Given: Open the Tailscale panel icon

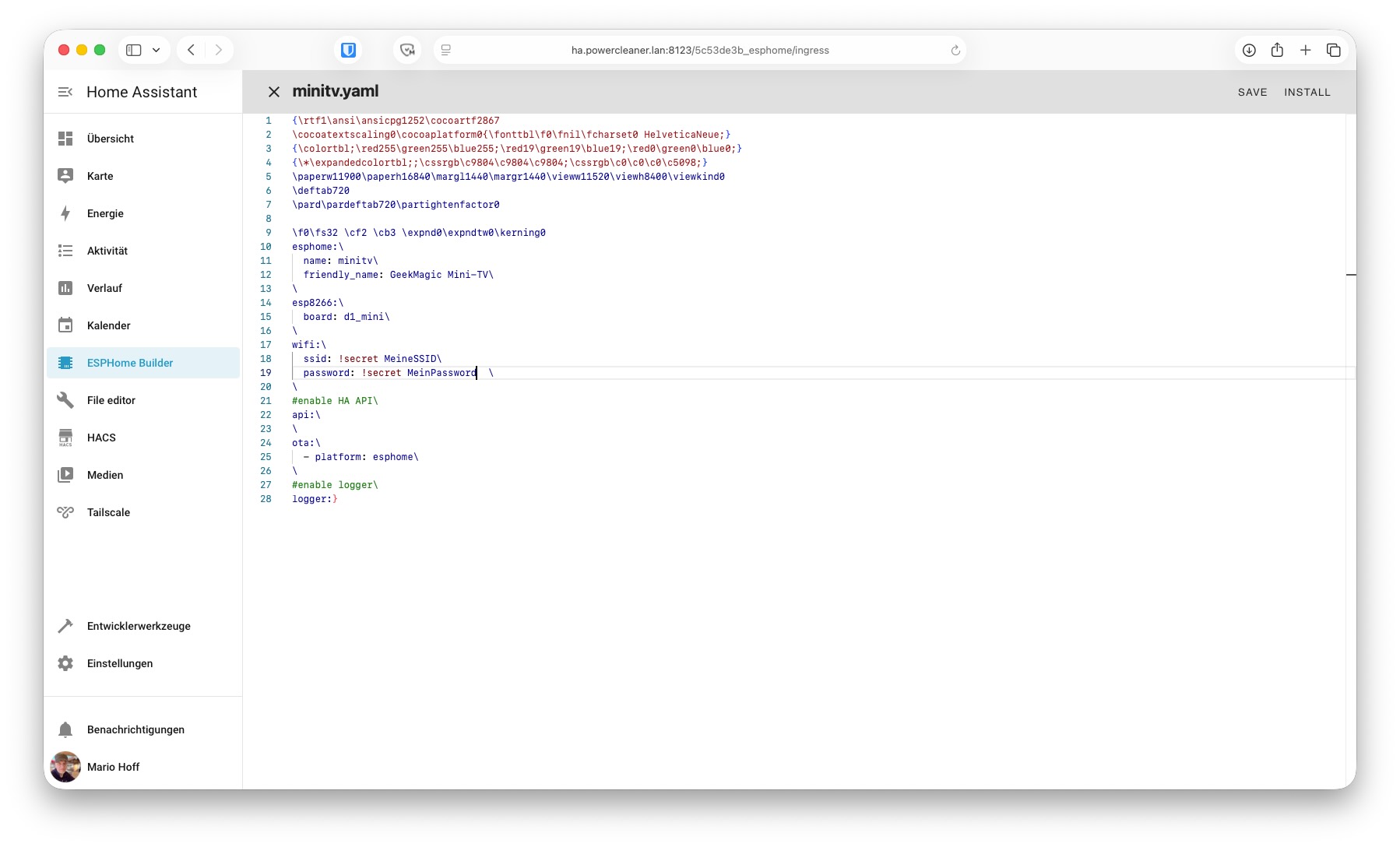Looking at the screenshot, I should point(65,512).
